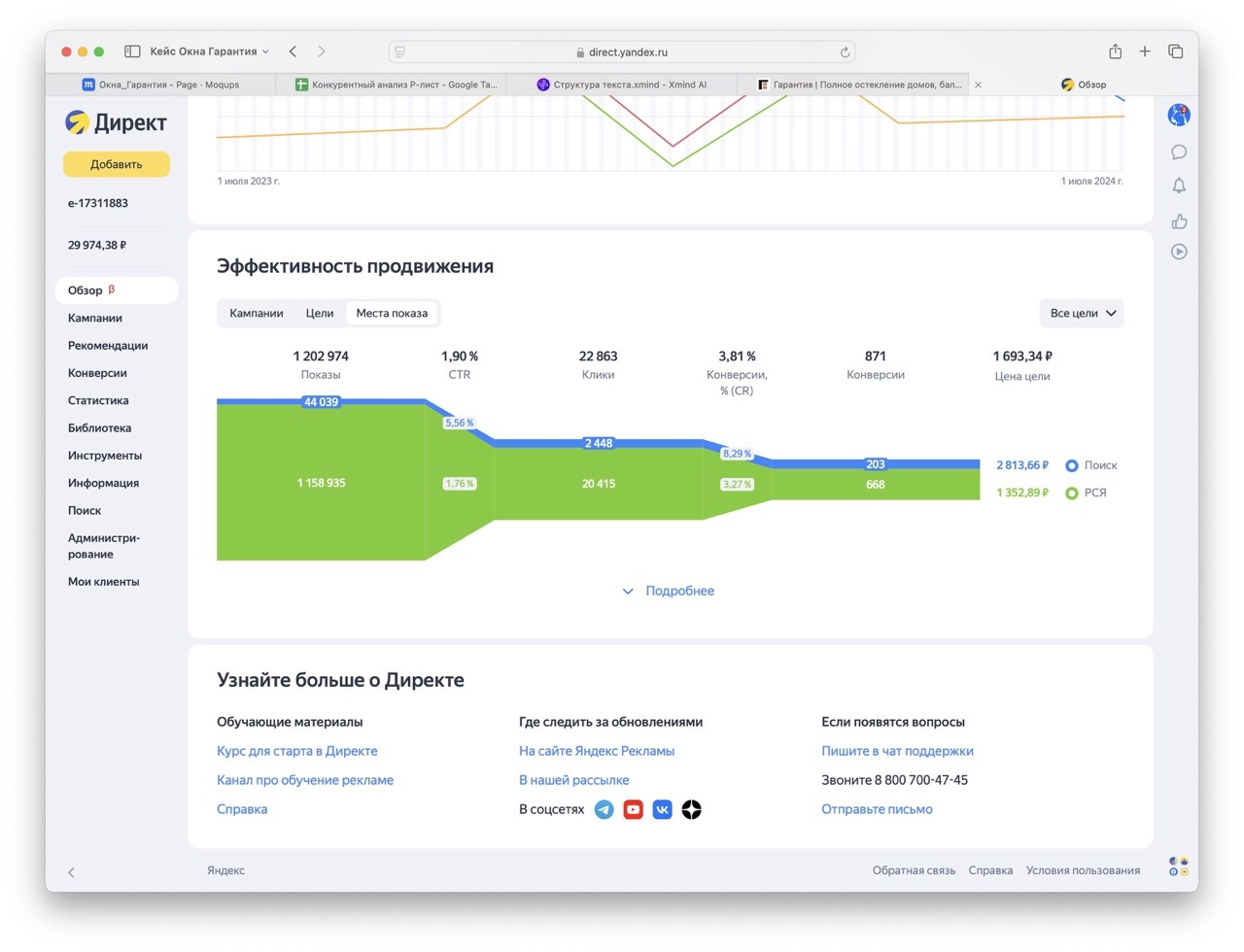Screen dimensions: 1244x952
Task: Open Библиотека in the sidebar
Action: click(x=99, y=427)
